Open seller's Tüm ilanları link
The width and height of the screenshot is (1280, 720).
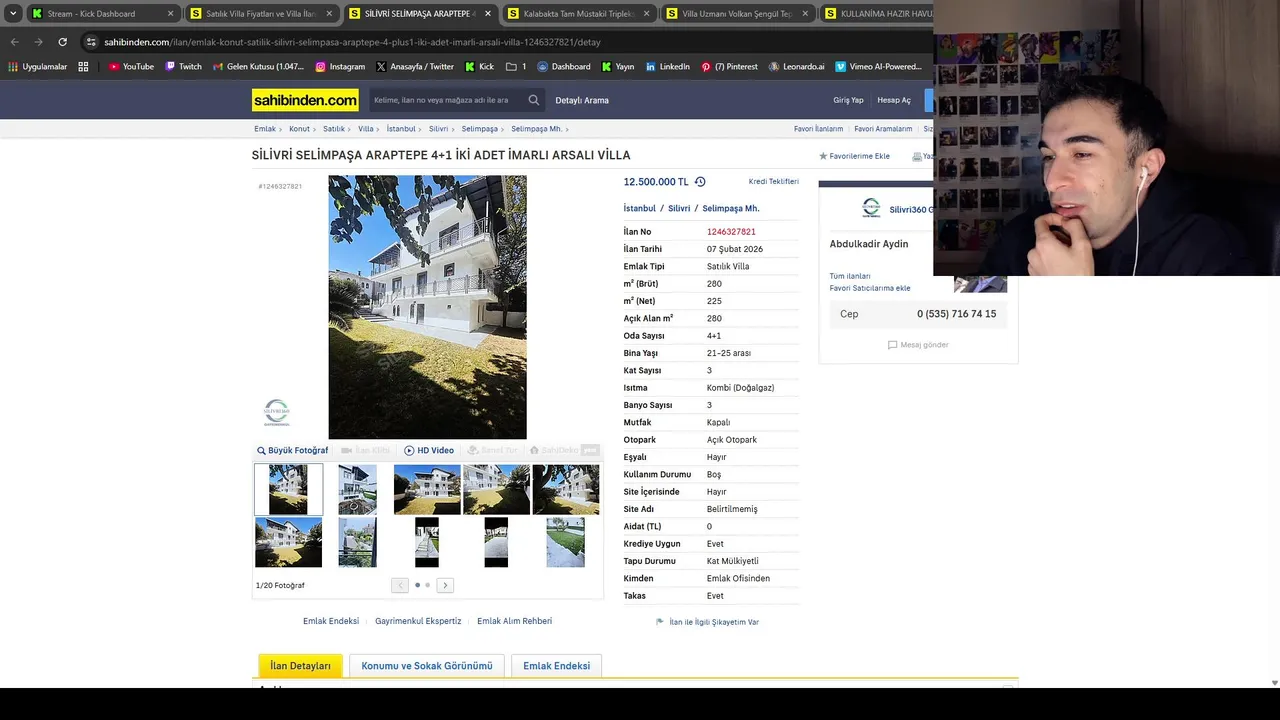[850, 276]
